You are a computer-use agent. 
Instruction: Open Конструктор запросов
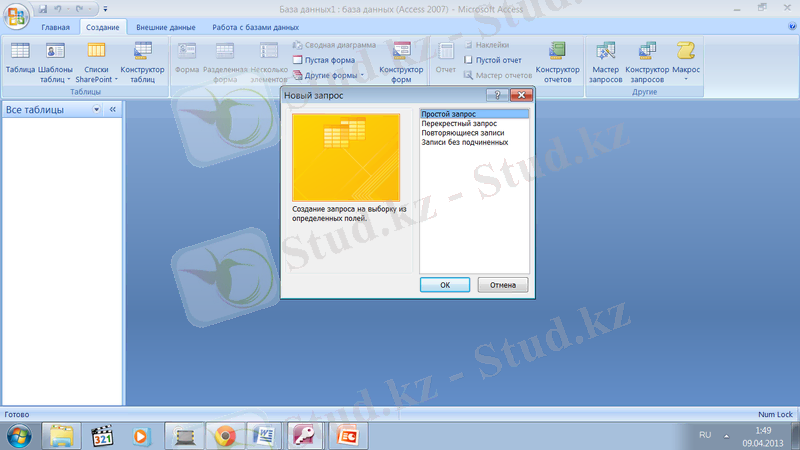tap(647, 62)
